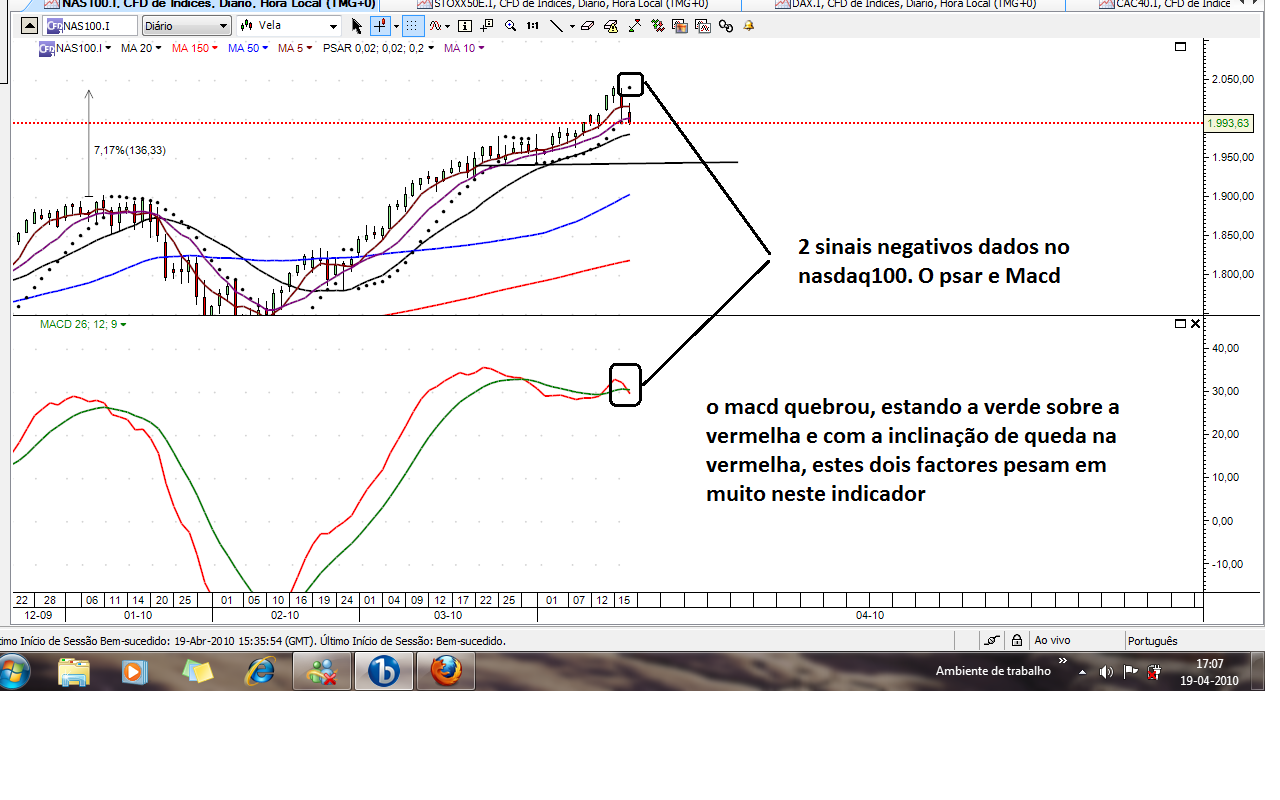Click the 1.993,63 current price label
The width and height of the screenshot is (1280, 800).
pos(1229,123)
